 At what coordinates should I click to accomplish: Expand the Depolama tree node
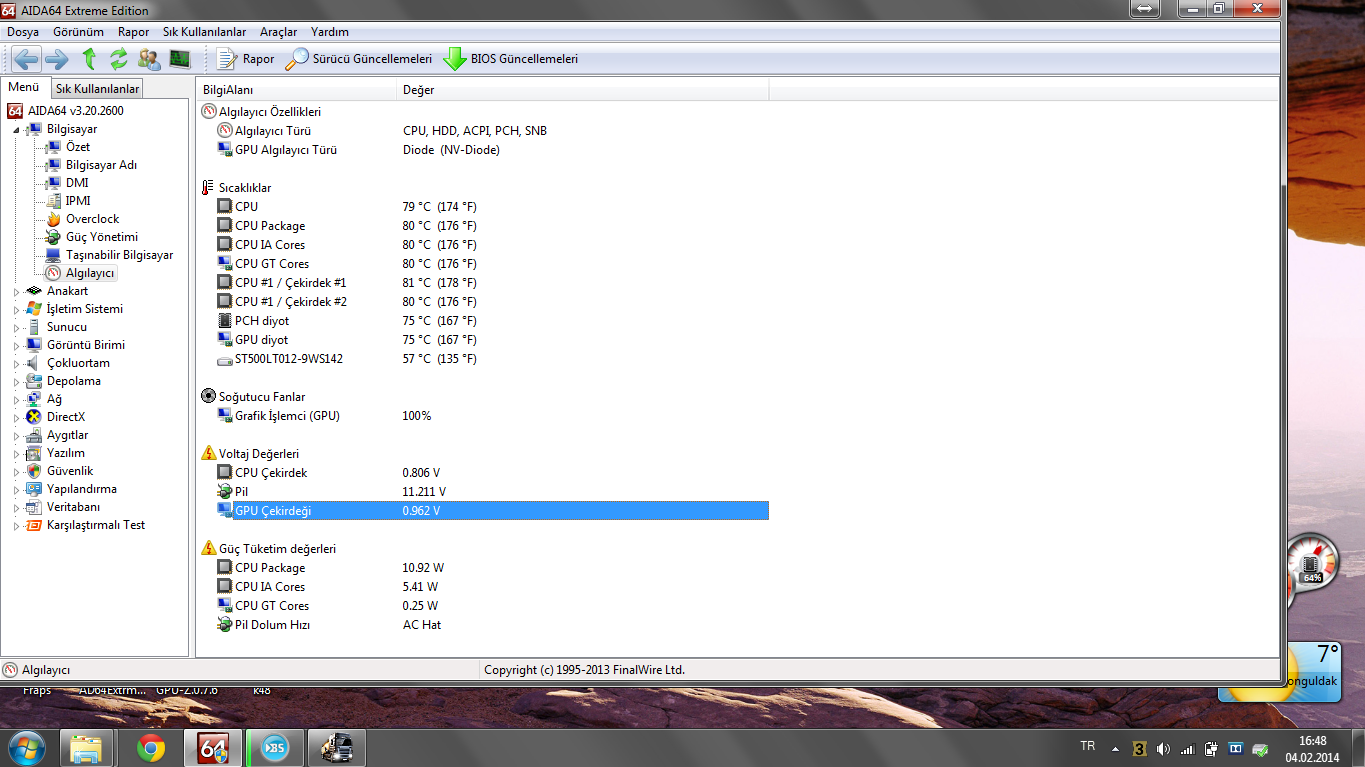(17, 382)
